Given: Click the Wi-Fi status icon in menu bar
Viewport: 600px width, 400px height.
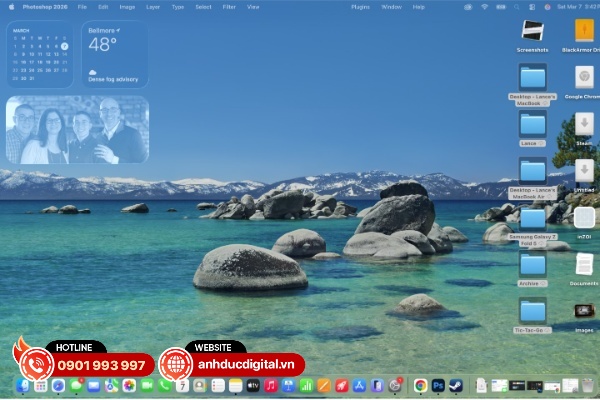Looking at the screenshot, I should point(484,7).
